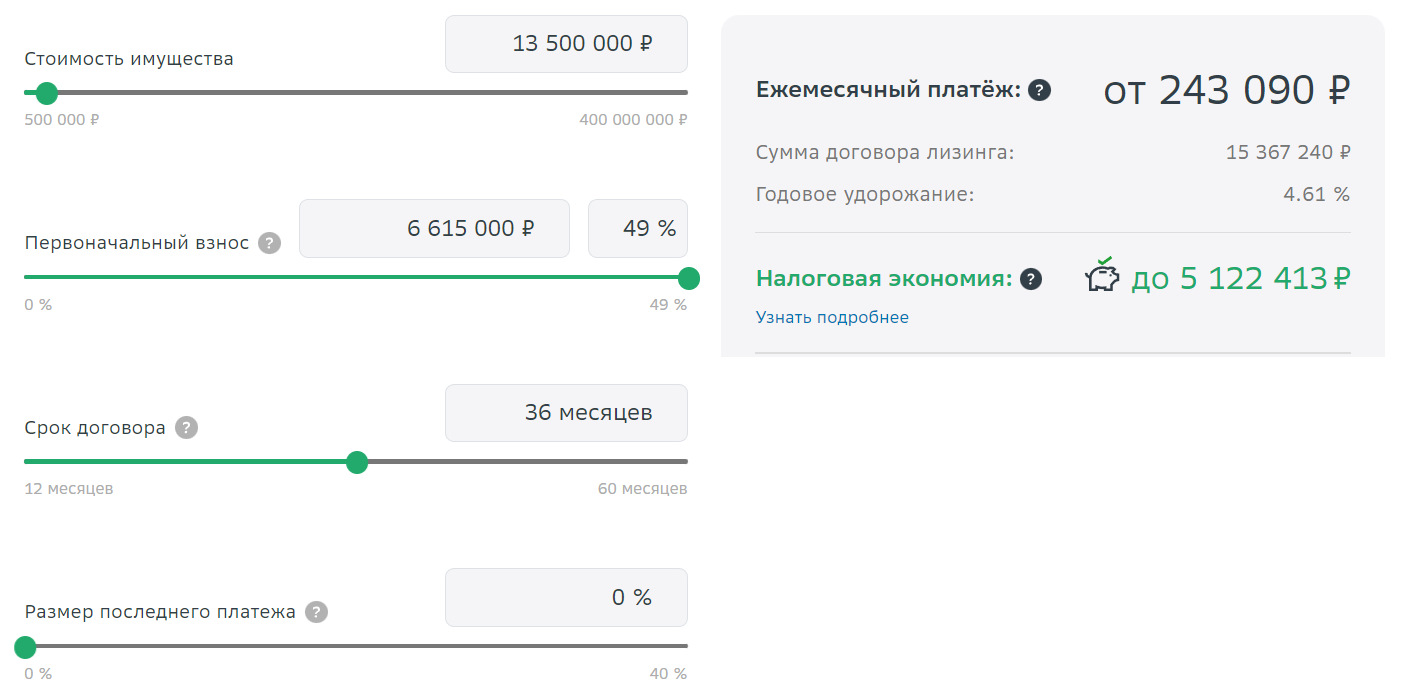Select the Размер последнего платежа slider knob
This screenshot has height=698, width=1402.
[26, 647]
